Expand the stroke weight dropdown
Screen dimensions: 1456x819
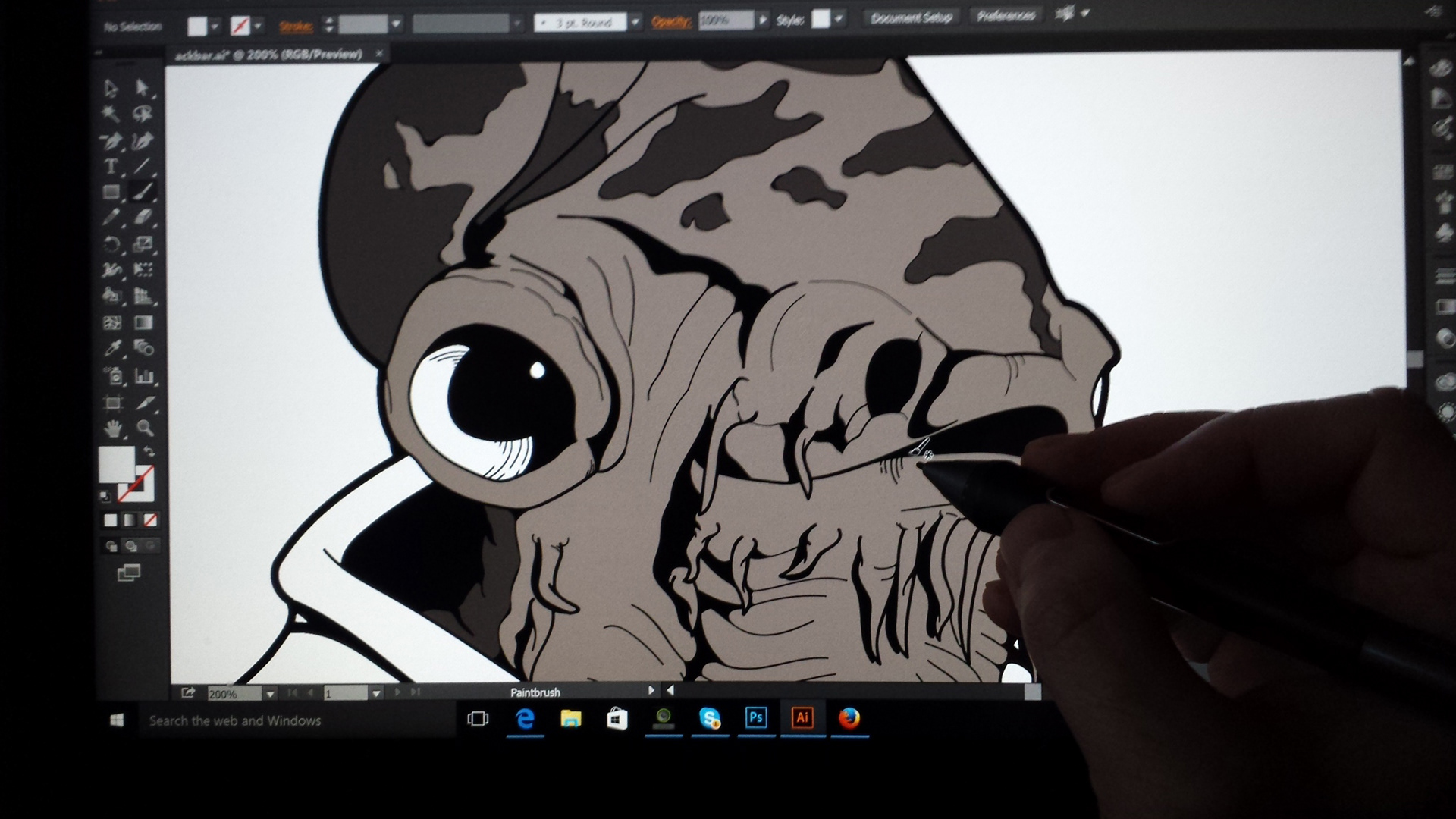tap(396, 24)
